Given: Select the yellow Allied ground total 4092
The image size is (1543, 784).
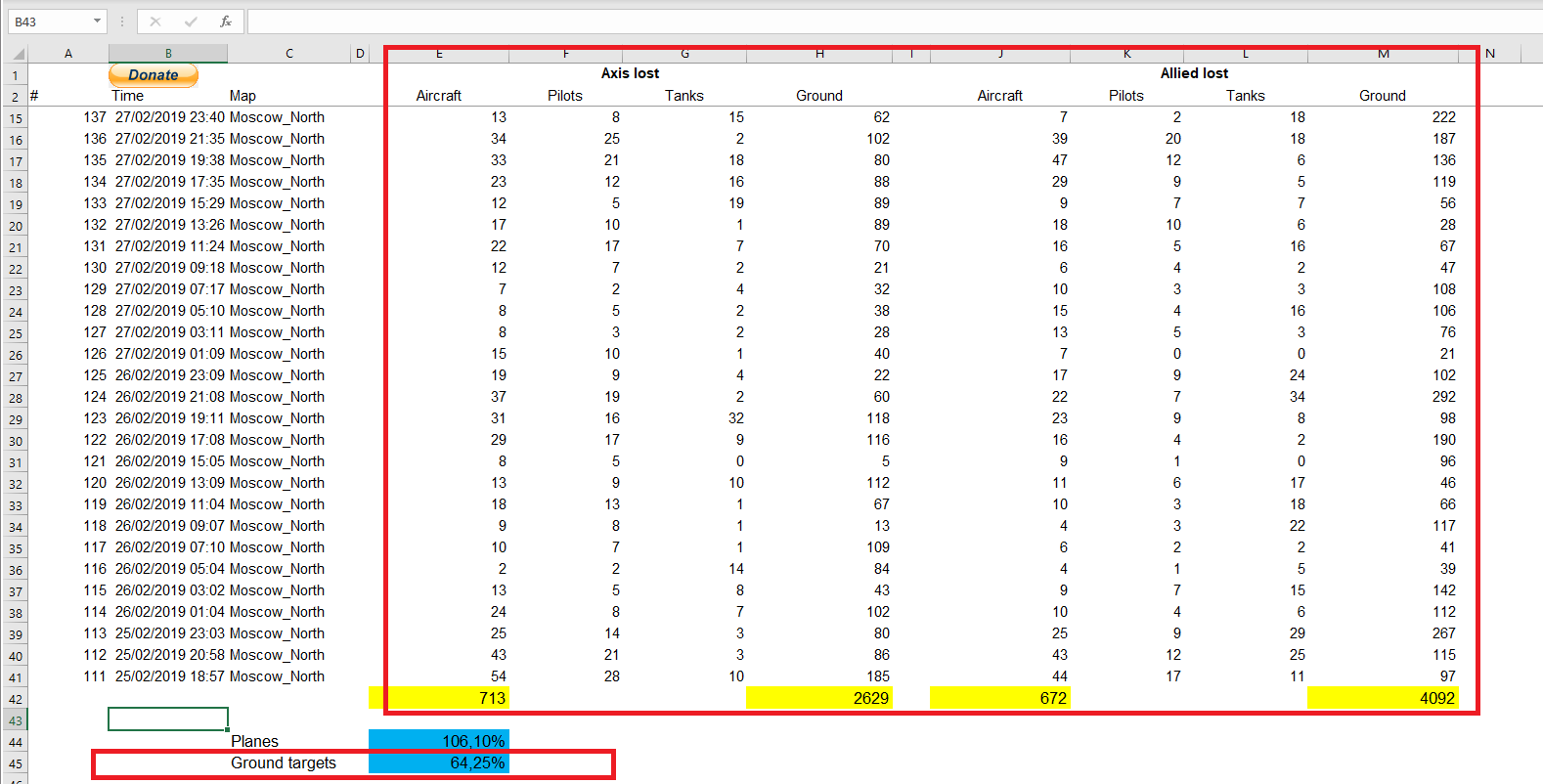Looking at the screenshot, I should point(1383,698).
